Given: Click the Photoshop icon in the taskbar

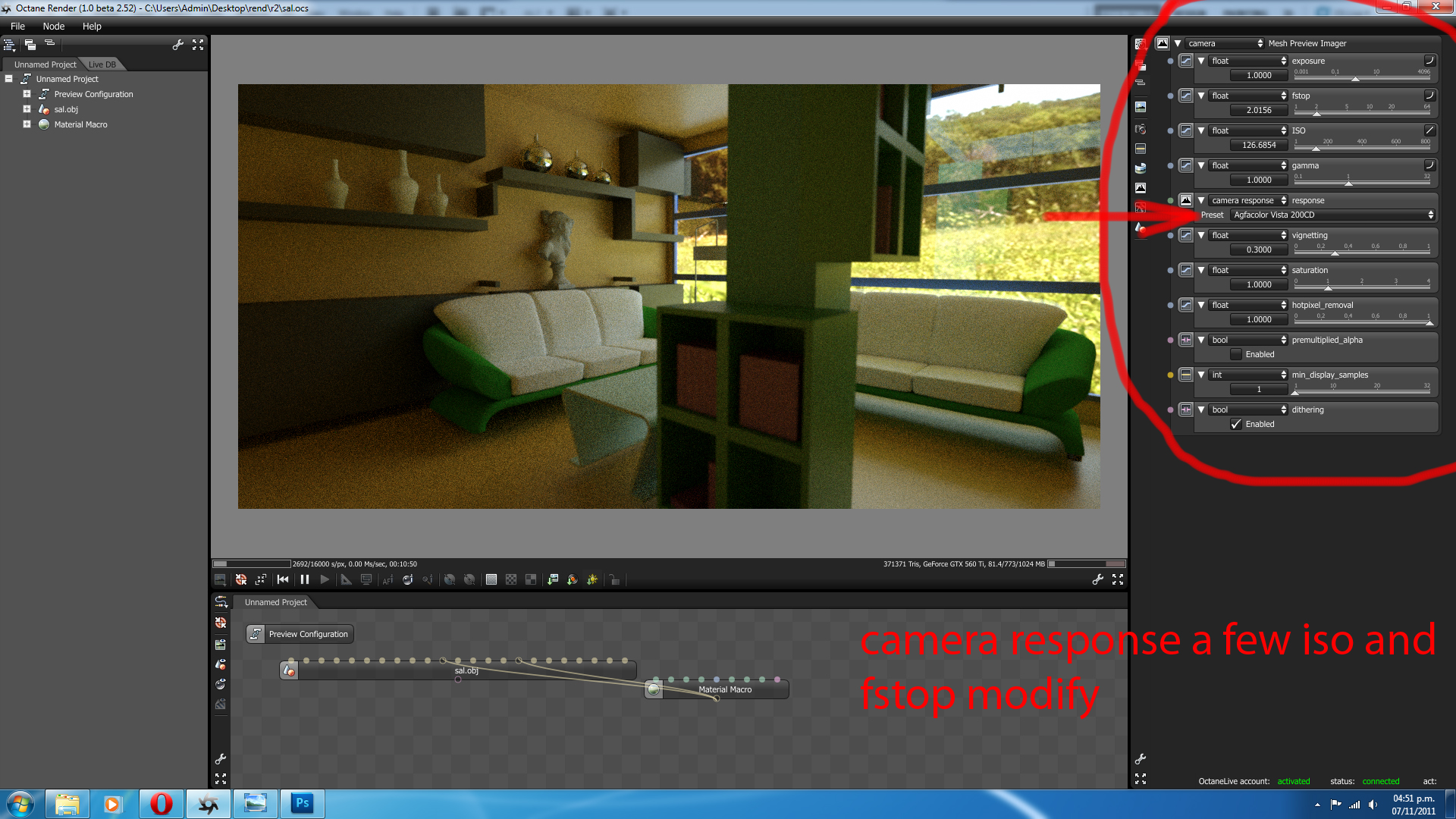Looking at the screenshot, I should coord(302,803).
